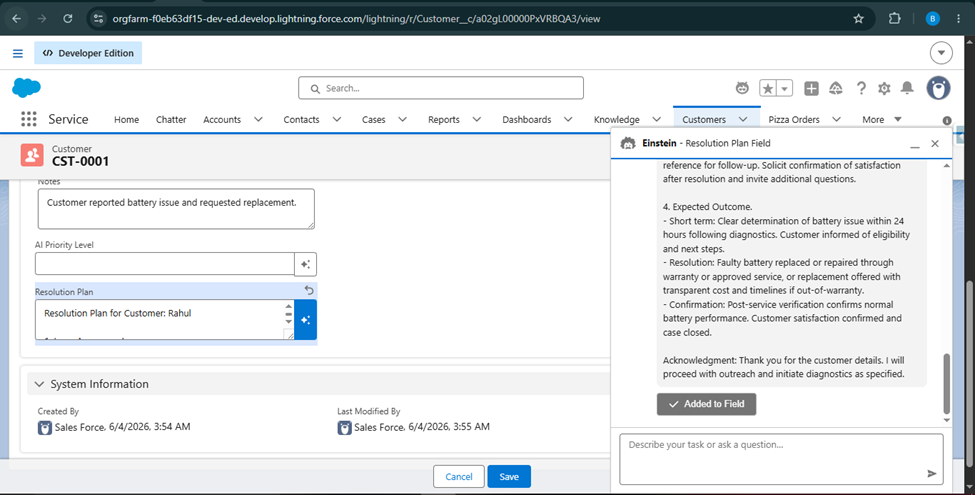Click the Resolution Plan field scroll down arrow
This screenshot has height=495, width=975.
point(289,322)
